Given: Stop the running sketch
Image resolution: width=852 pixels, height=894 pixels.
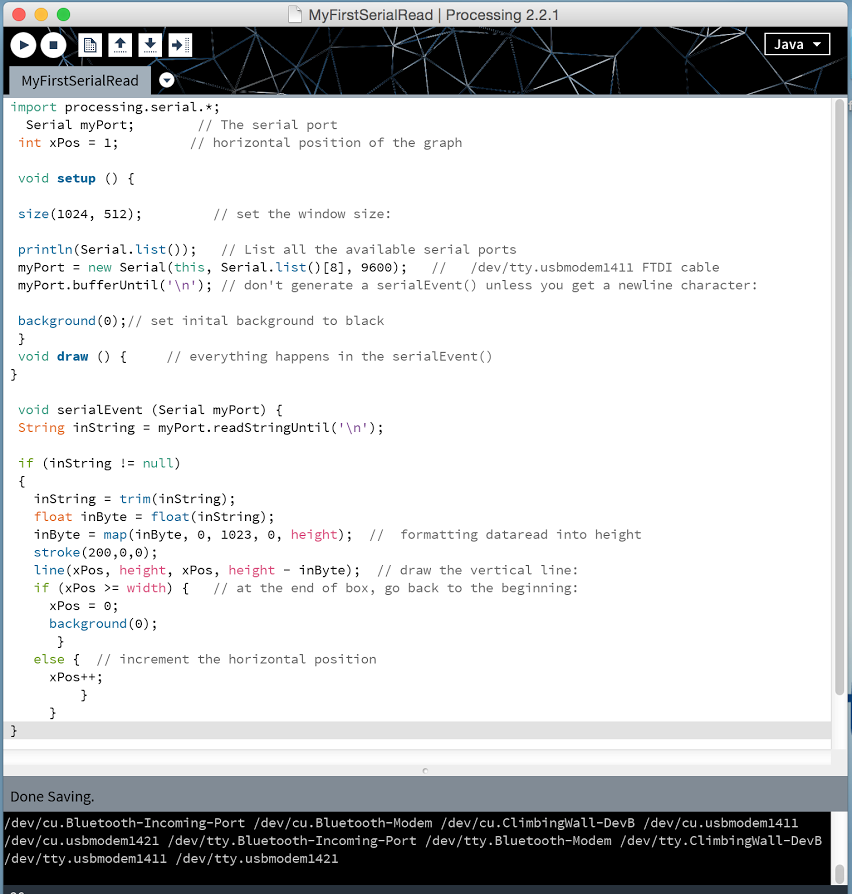Looking at the screenshot, I should click(x=53, y=45).
